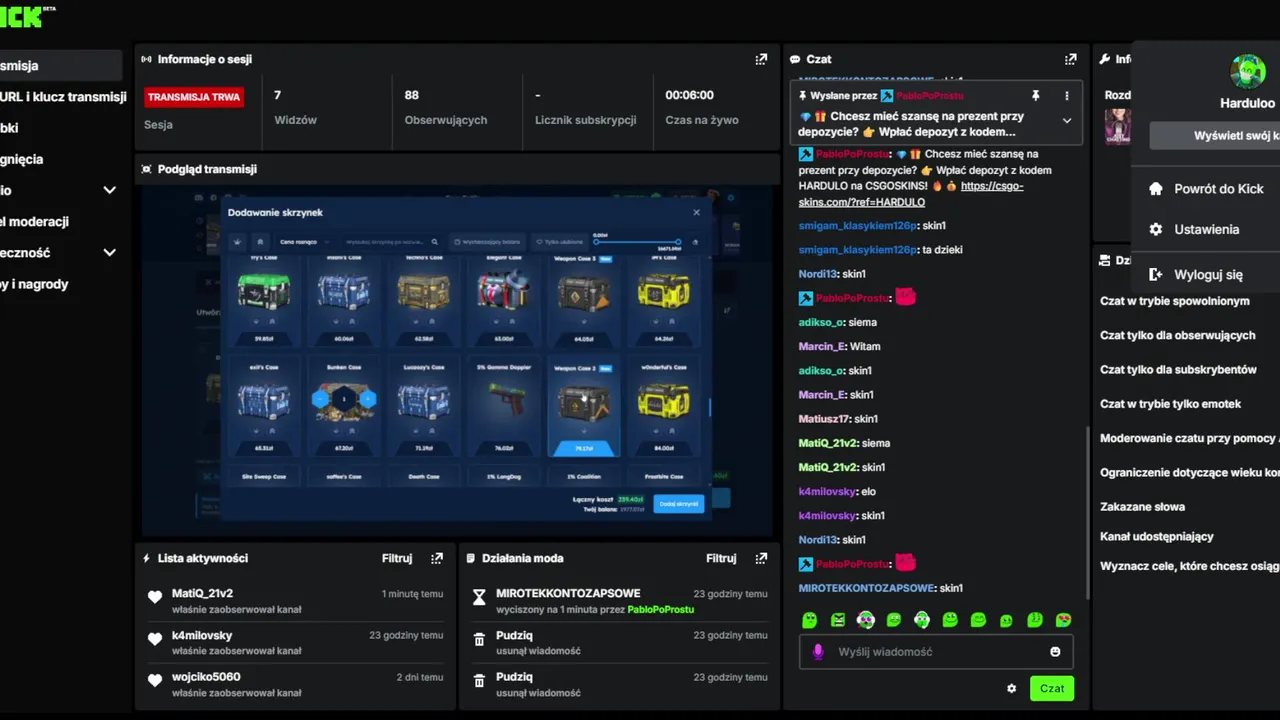Viewport: 1280px width, 720px height.
Task: Expand sidebar section chevron above Panel moderacji
Action: 110,190
